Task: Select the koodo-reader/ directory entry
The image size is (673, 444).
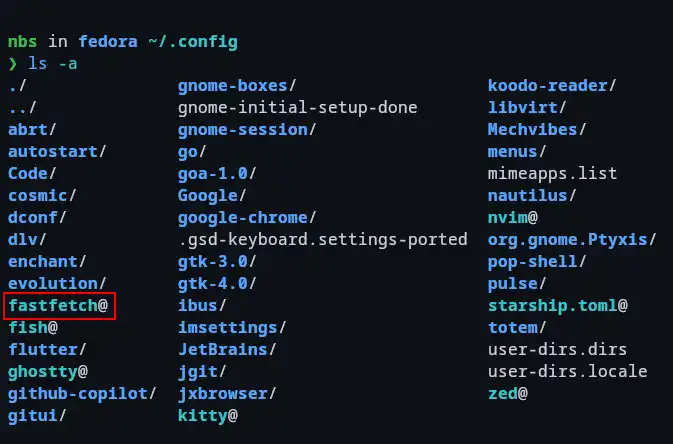Action: (552, 85)
